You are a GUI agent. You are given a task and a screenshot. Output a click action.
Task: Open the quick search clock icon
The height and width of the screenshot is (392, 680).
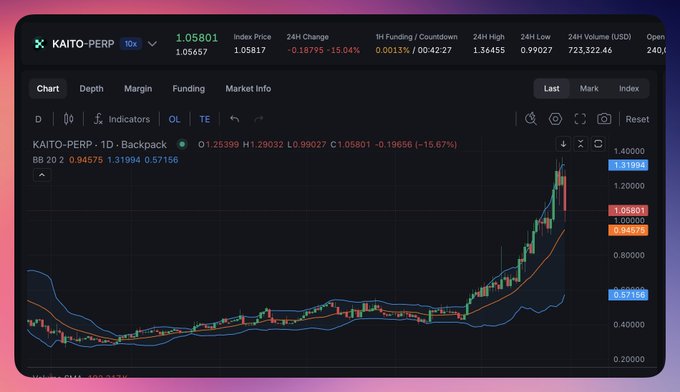pyautogui.click(x=531, y=119)
